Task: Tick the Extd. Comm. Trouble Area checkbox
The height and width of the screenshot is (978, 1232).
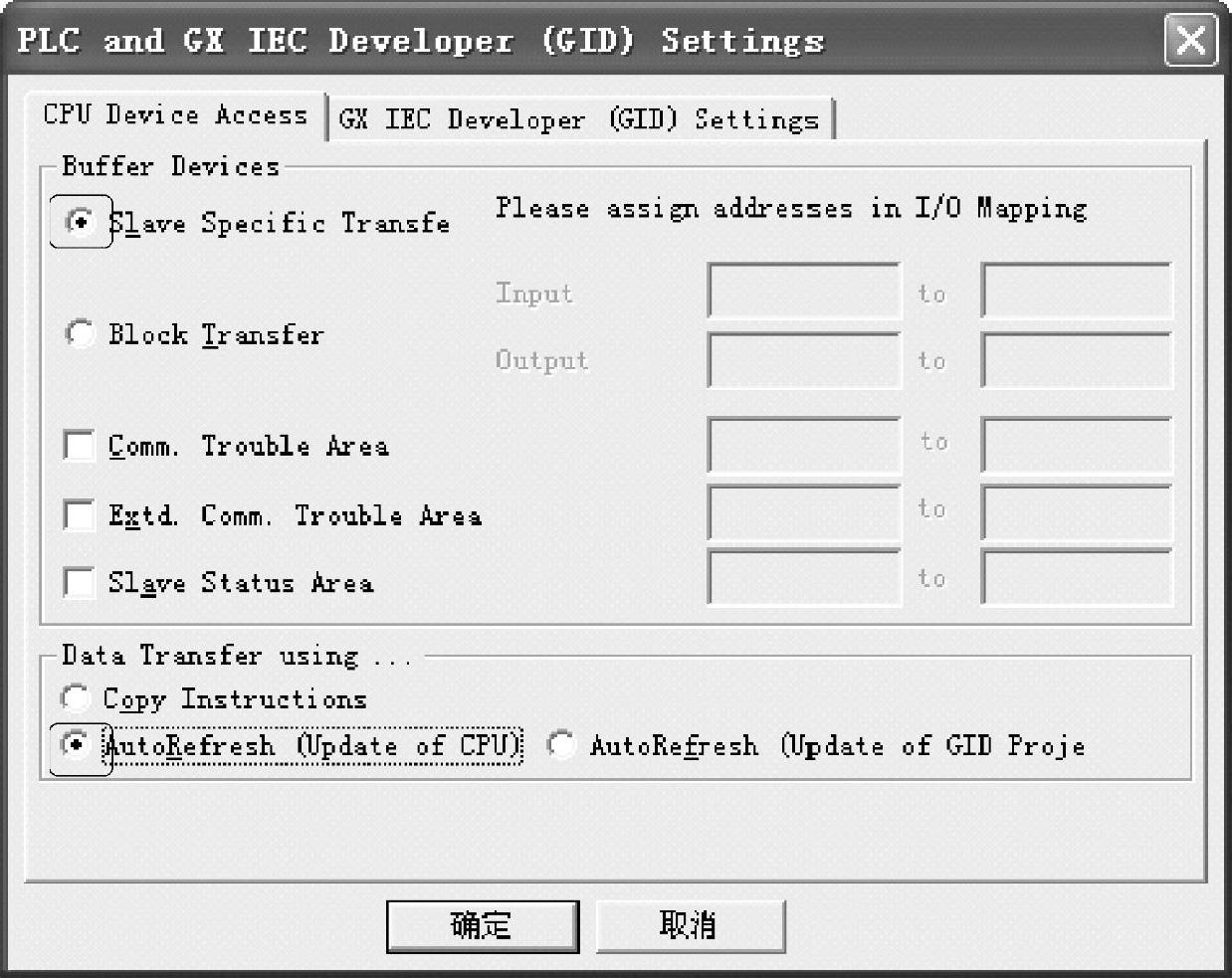Action: pyautogui.click(x=79, y=514)
